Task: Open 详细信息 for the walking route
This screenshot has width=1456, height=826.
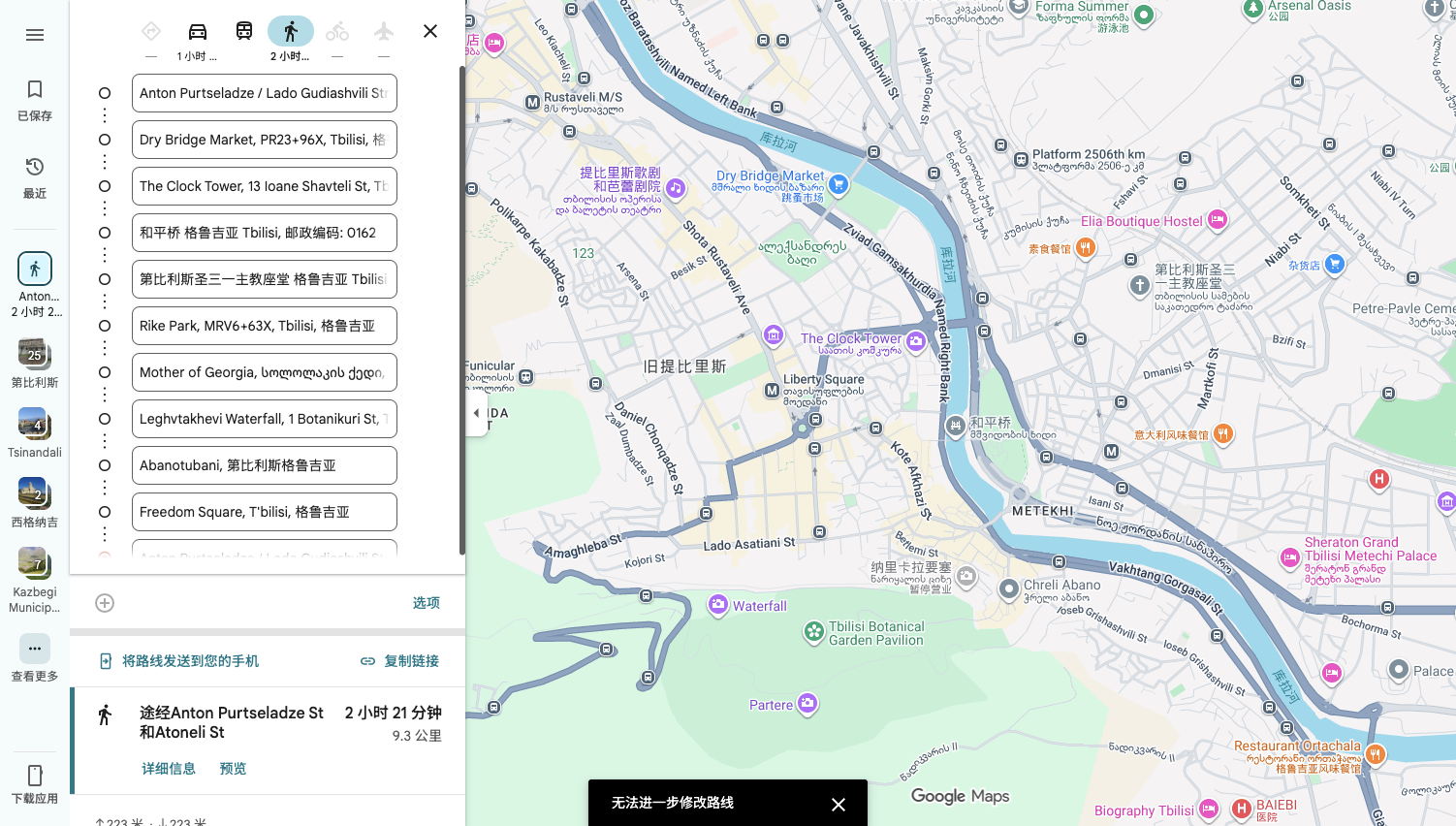Action: pos(169,769)
